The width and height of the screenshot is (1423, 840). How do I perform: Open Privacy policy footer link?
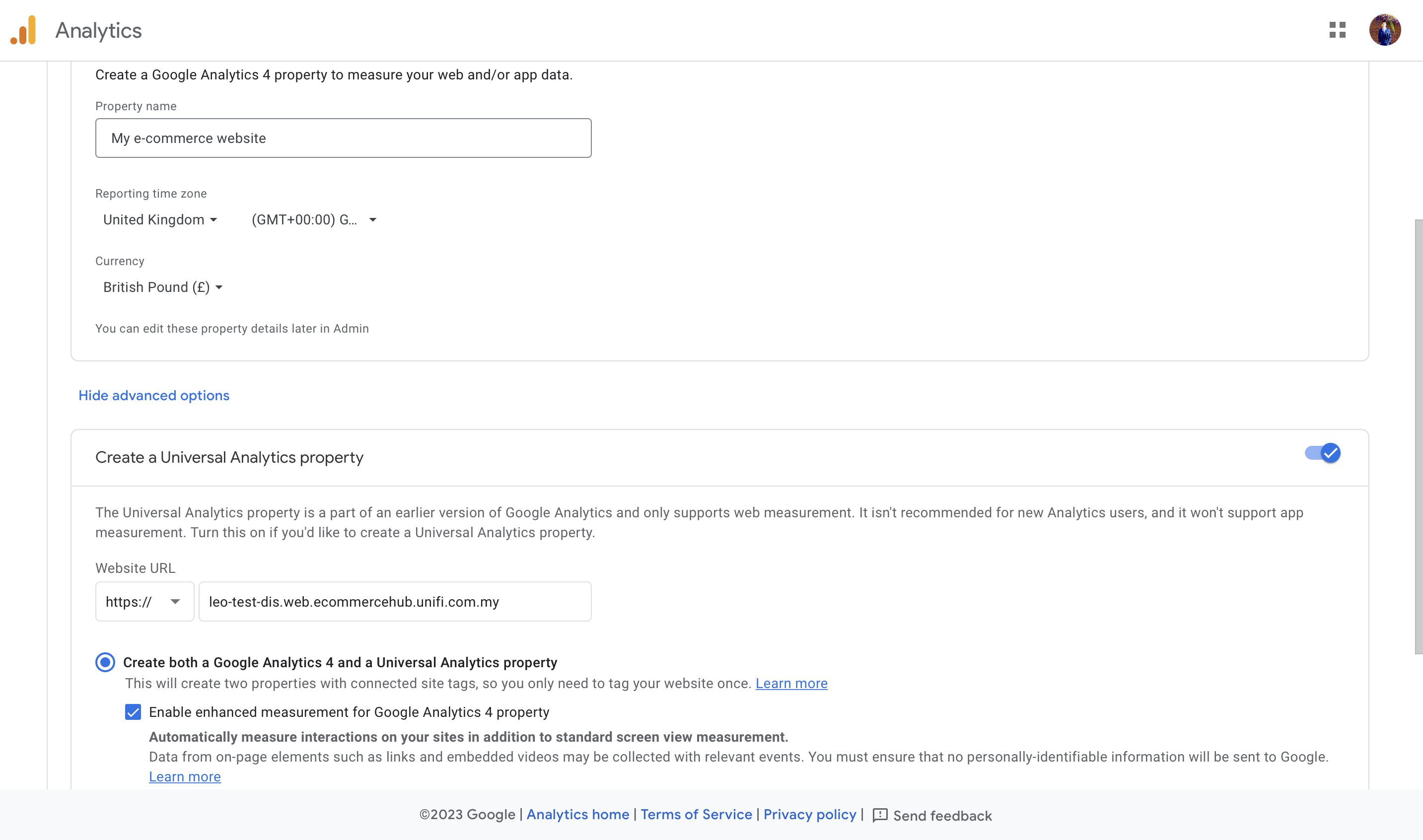click(x=809, y=815)
